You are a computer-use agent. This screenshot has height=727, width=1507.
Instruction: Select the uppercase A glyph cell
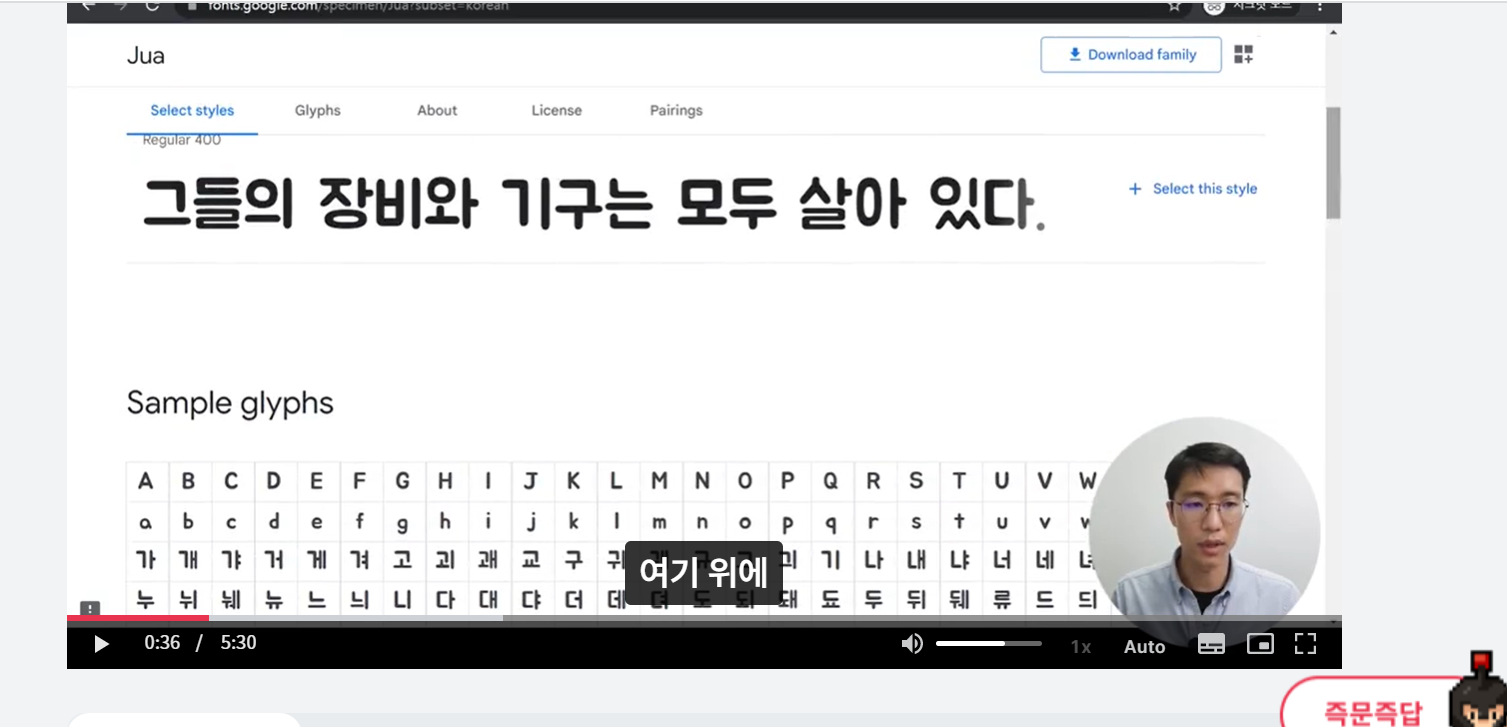point(147,481)
